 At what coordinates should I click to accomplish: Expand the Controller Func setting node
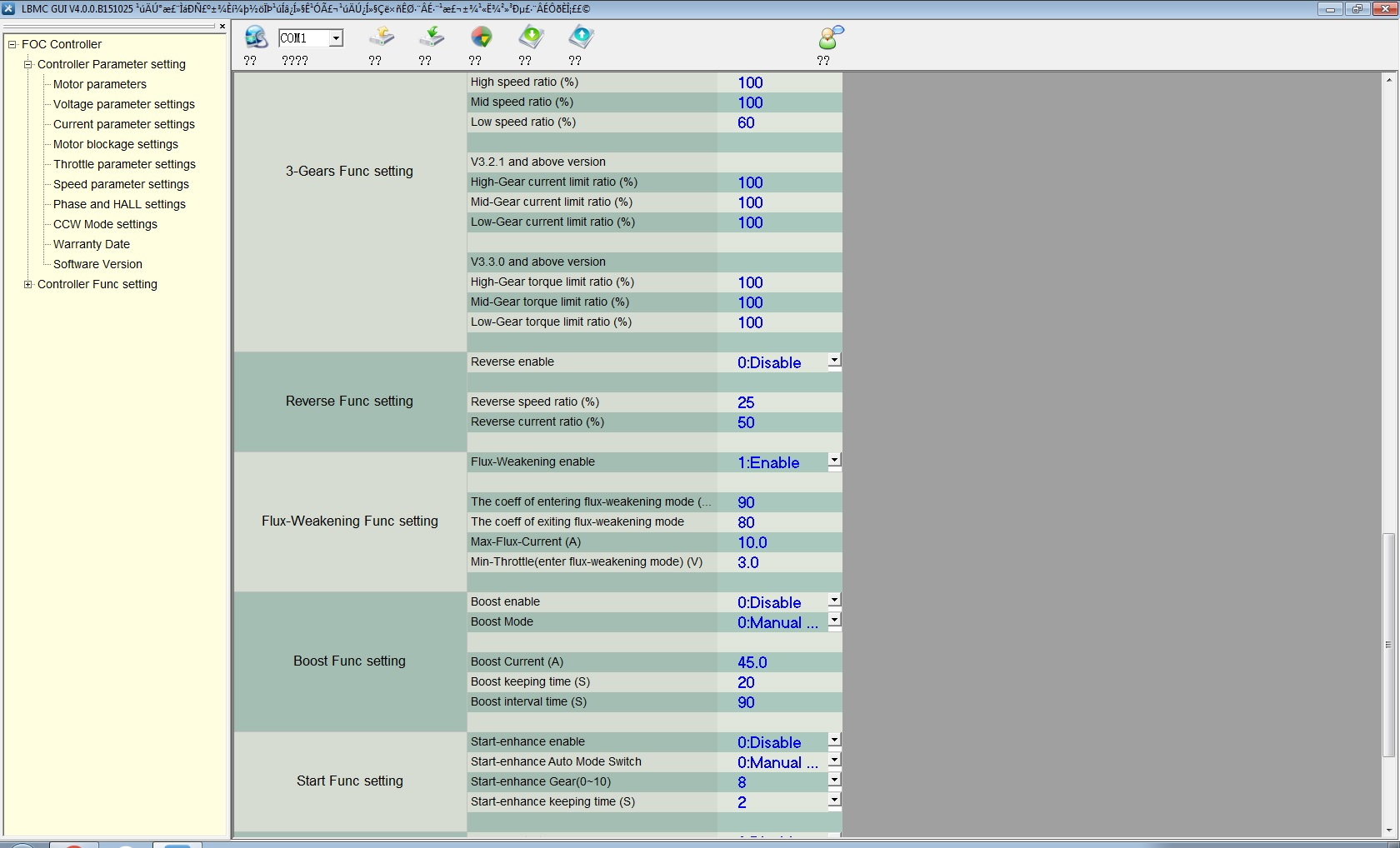[x=28, y=284]
